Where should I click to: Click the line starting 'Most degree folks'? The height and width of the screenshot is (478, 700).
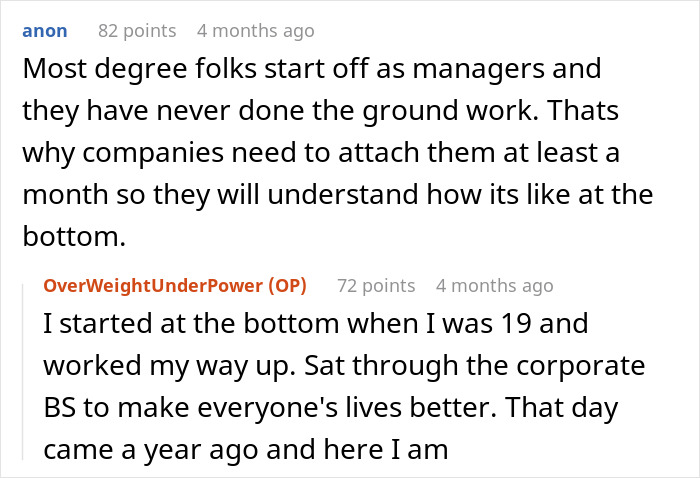(x=312, y=69)
